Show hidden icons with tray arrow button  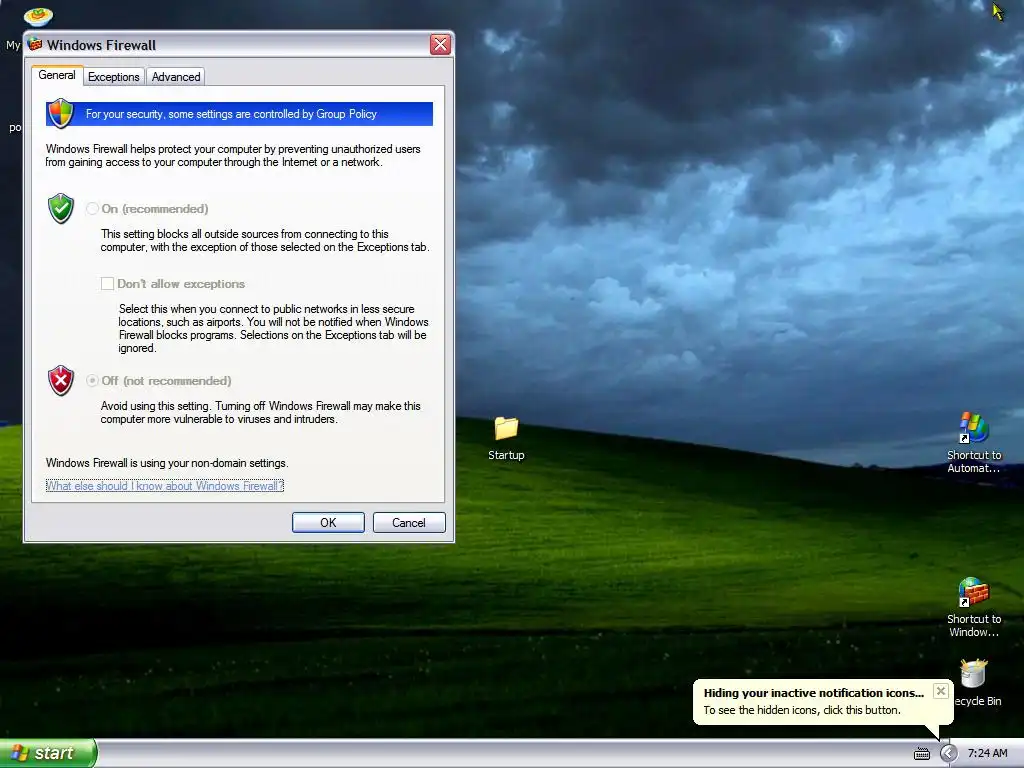click(x=948, y=754)
